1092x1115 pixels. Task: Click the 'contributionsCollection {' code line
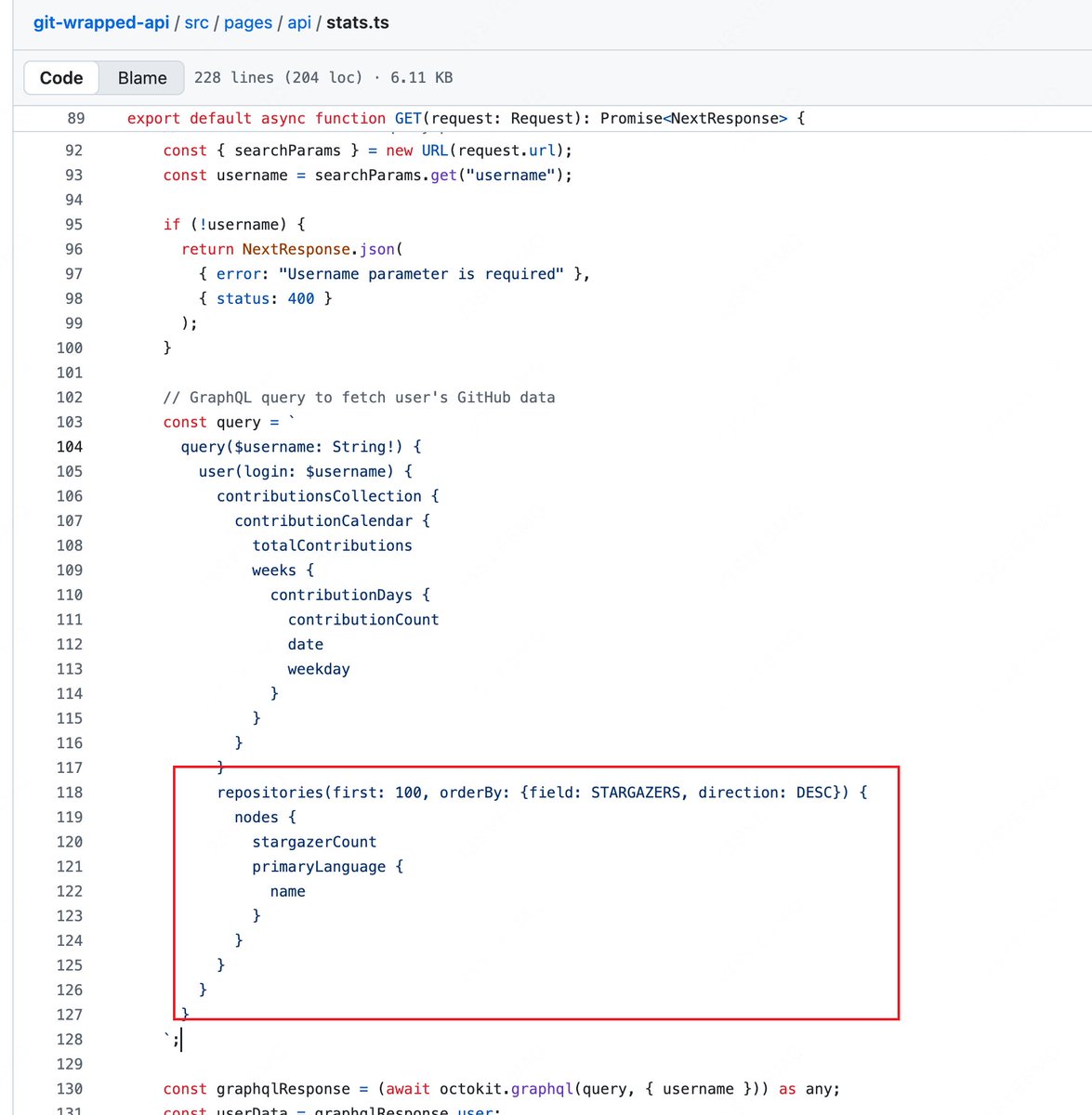pyautogui.click(x=327, y=496)
